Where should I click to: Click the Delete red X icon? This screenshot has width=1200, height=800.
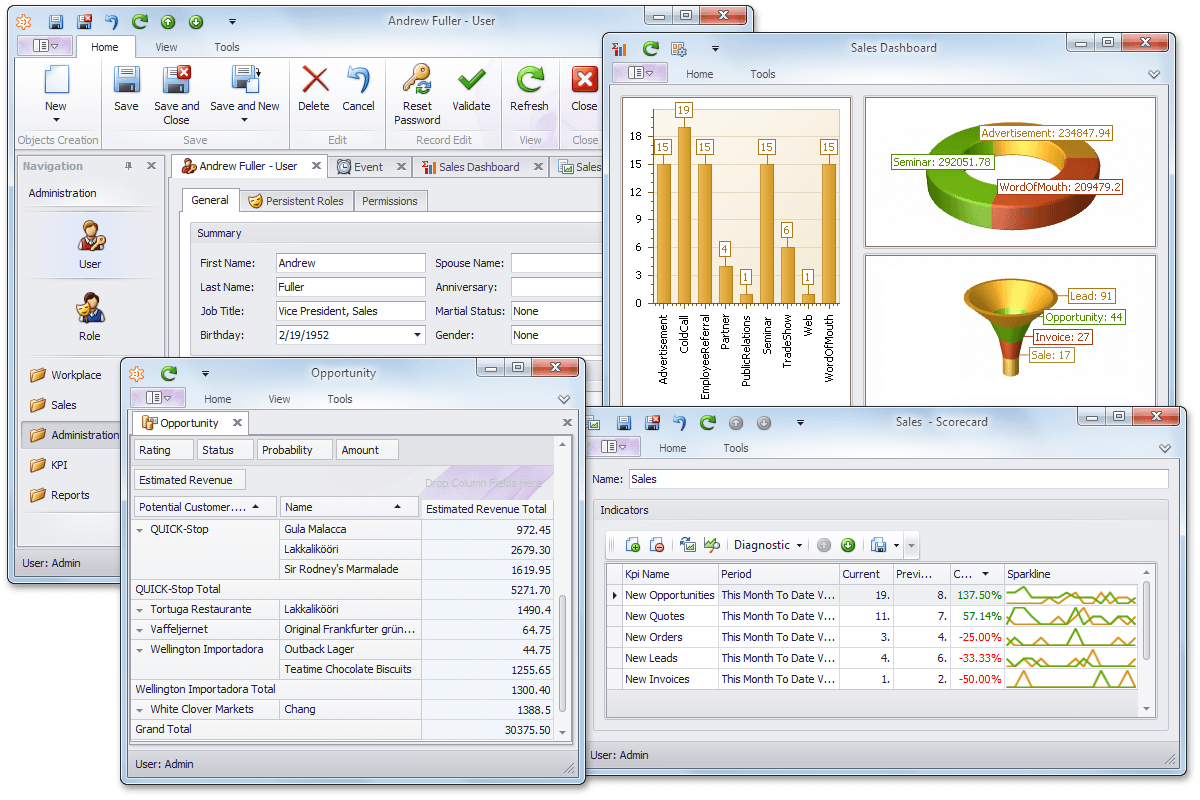(314, 81)
